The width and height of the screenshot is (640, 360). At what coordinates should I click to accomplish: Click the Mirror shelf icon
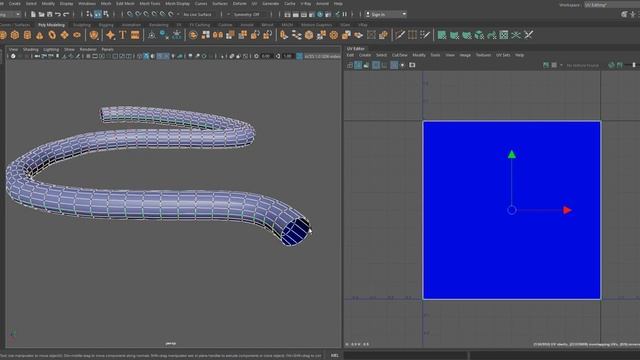pyautogui.click(x=218, y=35)
